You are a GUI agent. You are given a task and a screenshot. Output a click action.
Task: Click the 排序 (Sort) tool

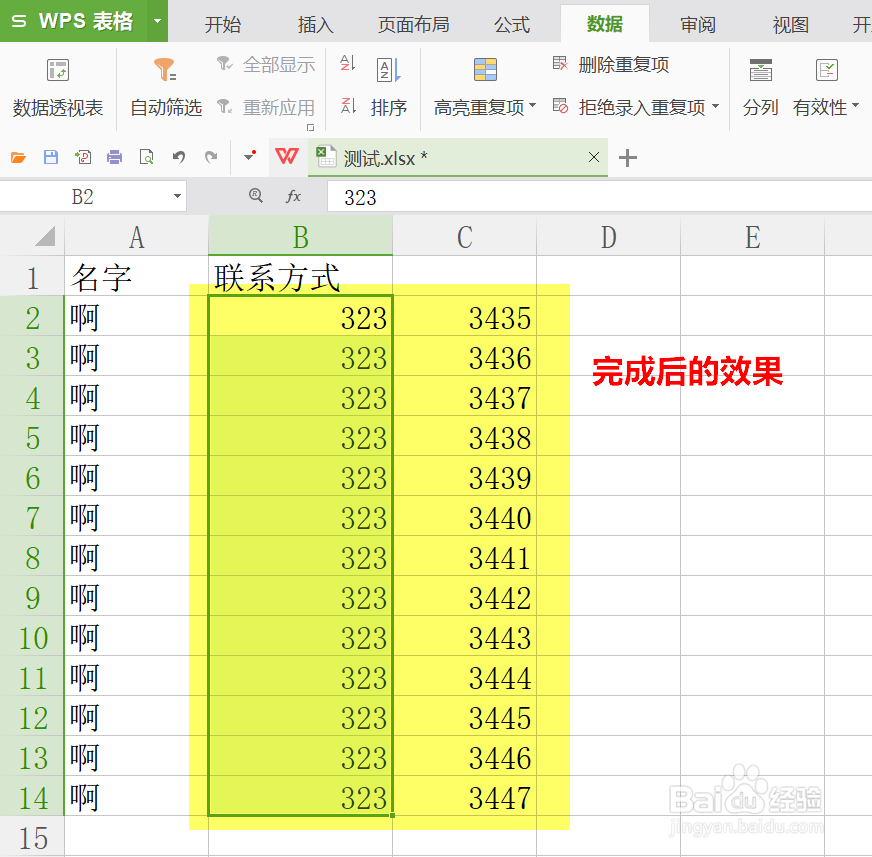tap(389, 89)
